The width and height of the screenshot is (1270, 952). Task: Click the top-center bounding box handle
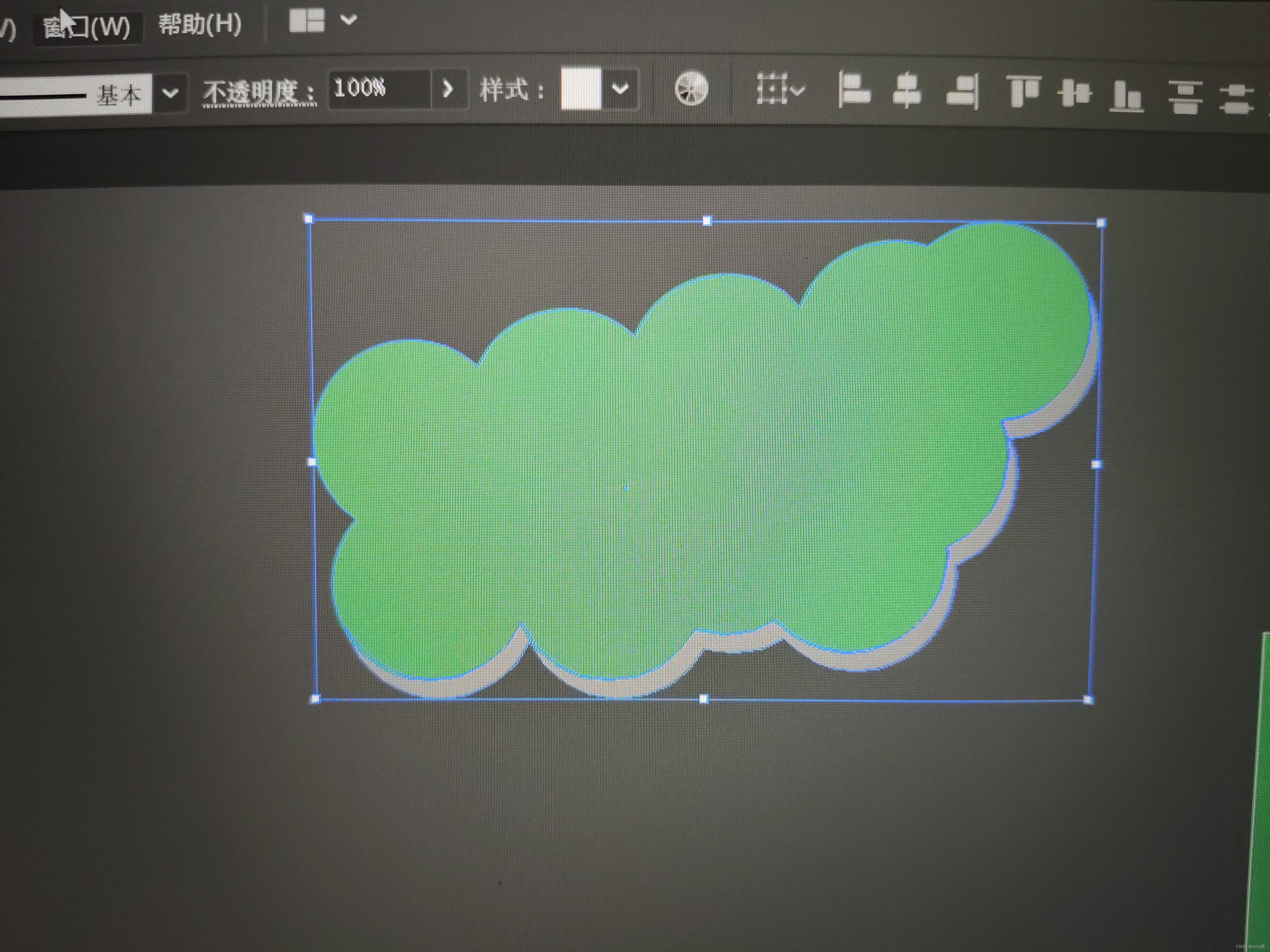[x=707, y=221]
